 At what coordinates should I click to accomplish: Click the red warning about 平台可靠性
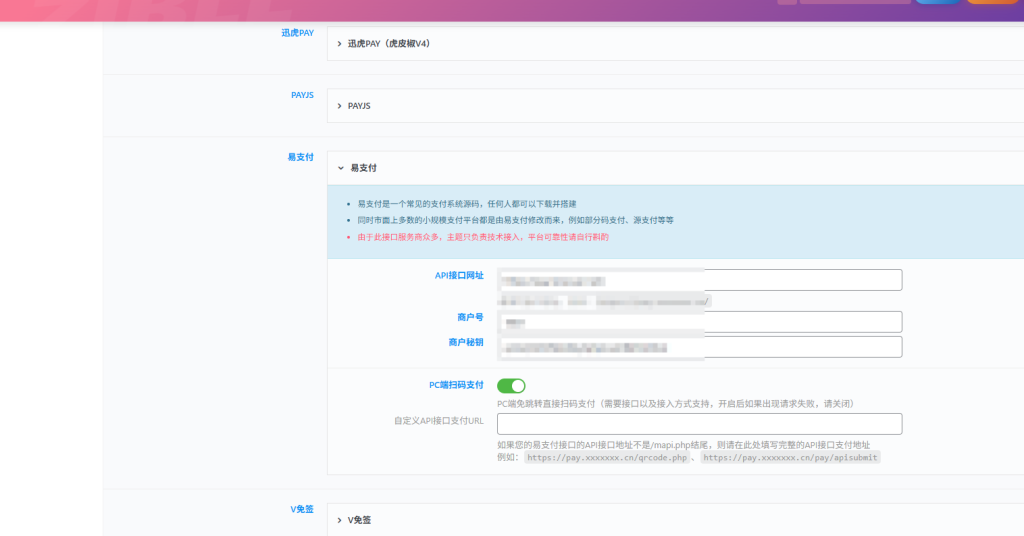(483, 237)
